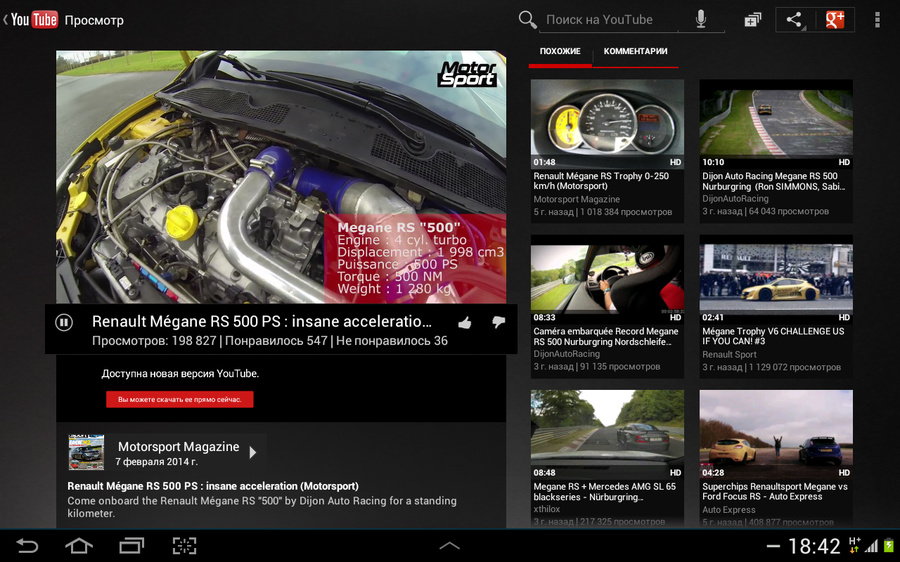Open Superchips Renaultsport Megane vs Ford Focus thumbnail
The height and width of the screenshot is (562, 900).
click(776, 434)
